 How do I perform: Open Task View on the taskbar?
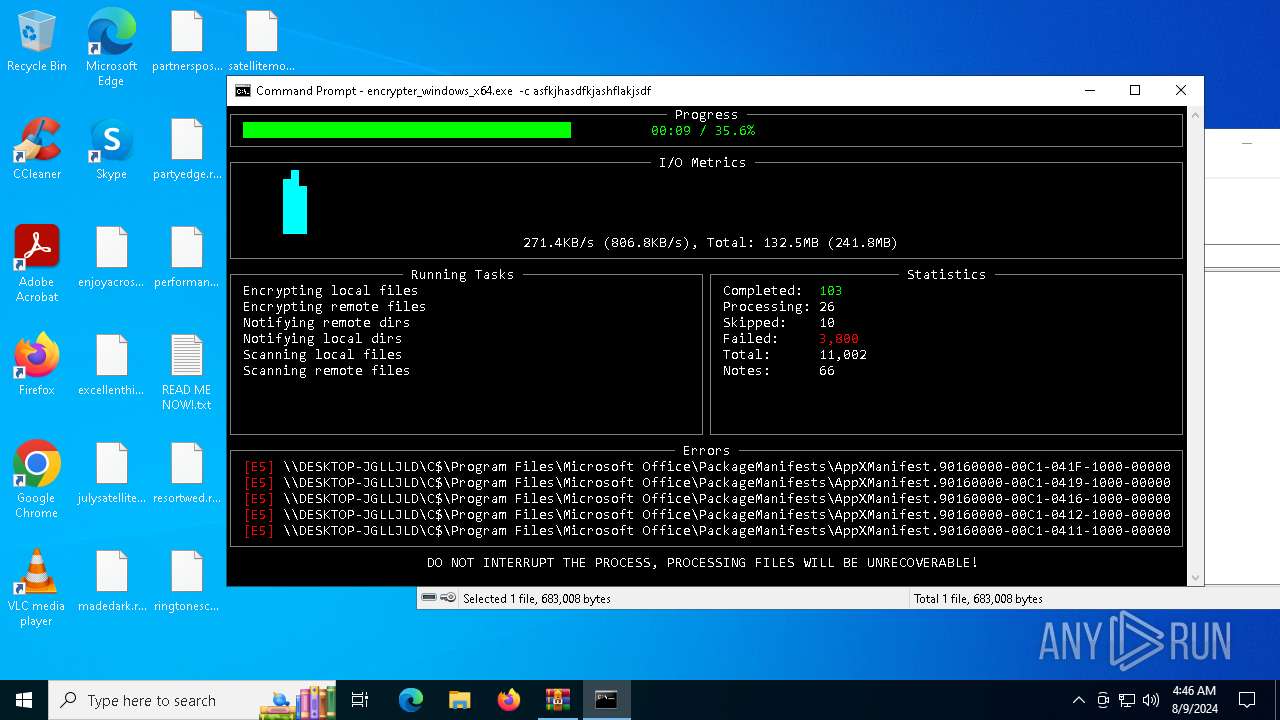[360, 700]
